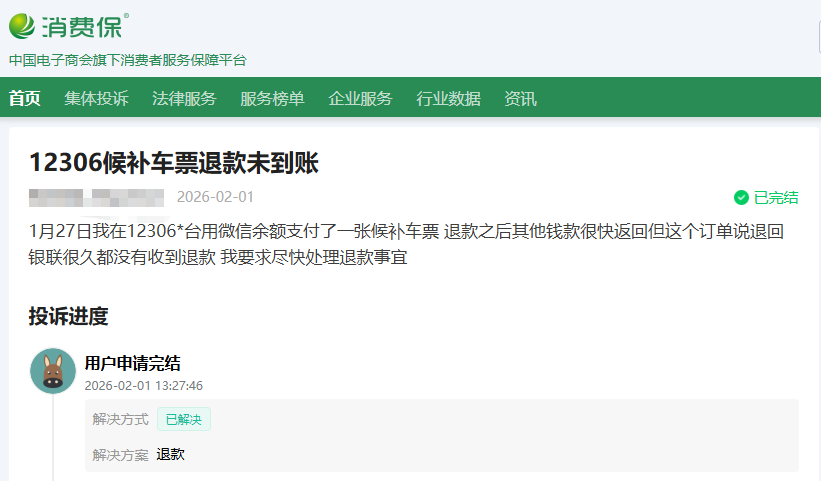Click the tagline 中国电子商会旗下消费者服务保障平台

pyautogui.click(x=127, y=60)
